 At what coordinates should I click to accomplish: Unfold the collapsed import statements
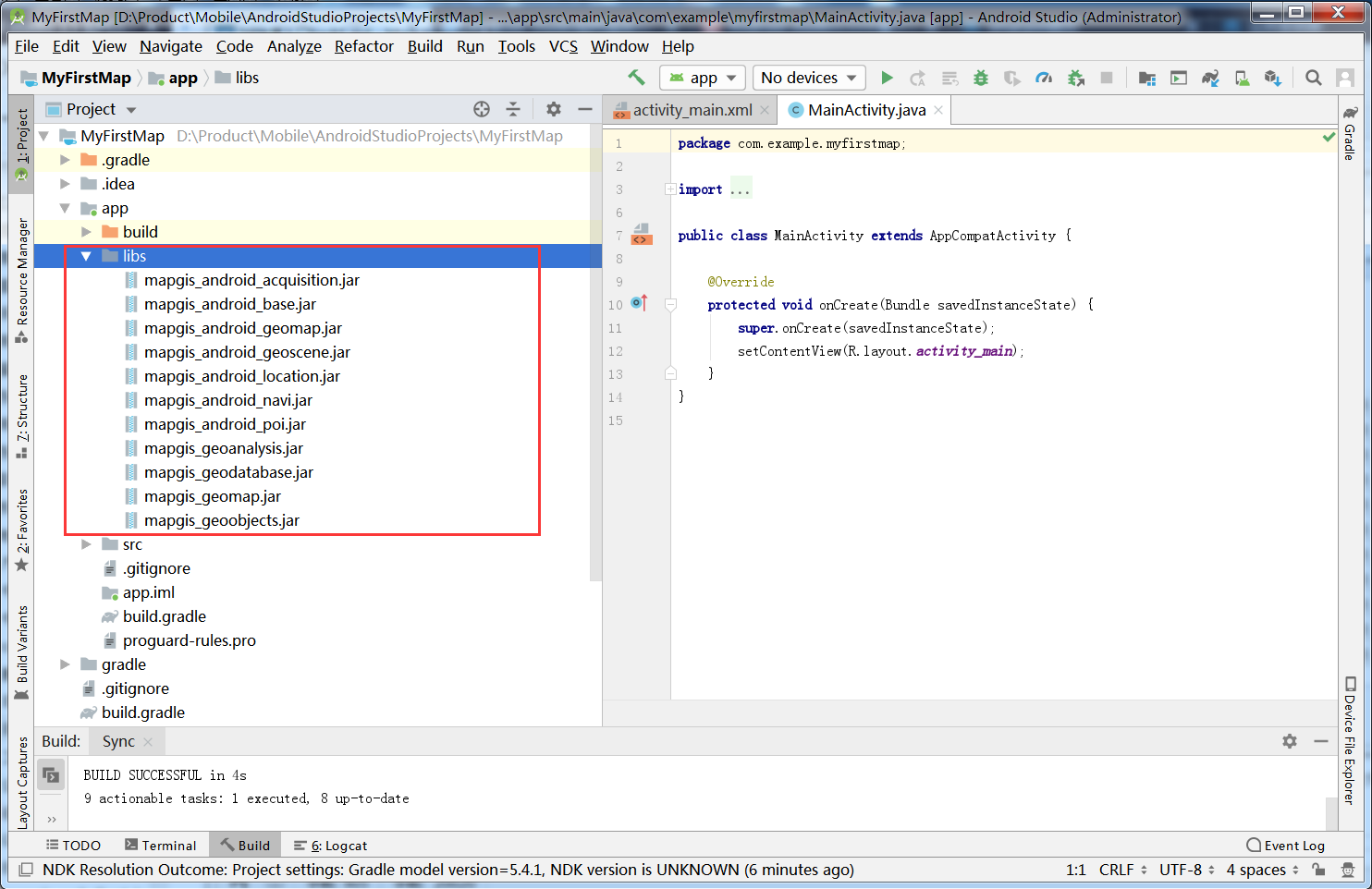click(670, 189)
